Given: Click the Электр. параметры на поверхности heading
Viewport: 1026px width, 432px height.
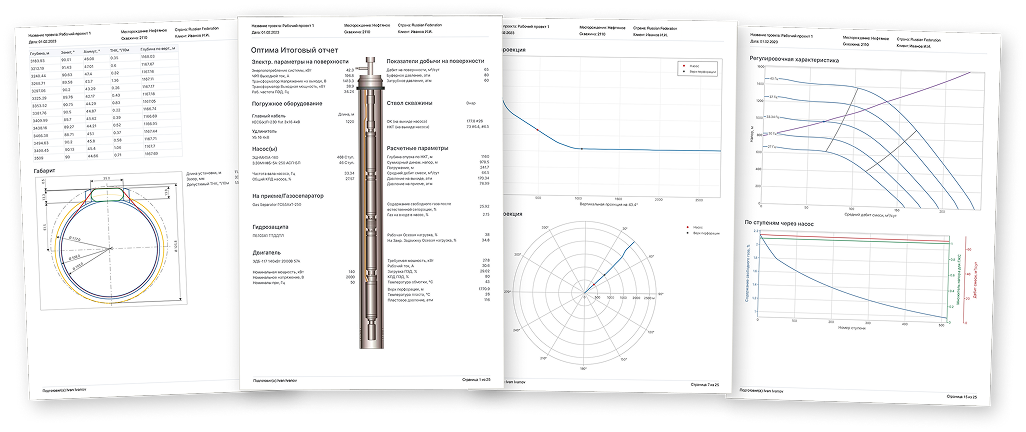Looking at the screenshot, I should point(302,62).
